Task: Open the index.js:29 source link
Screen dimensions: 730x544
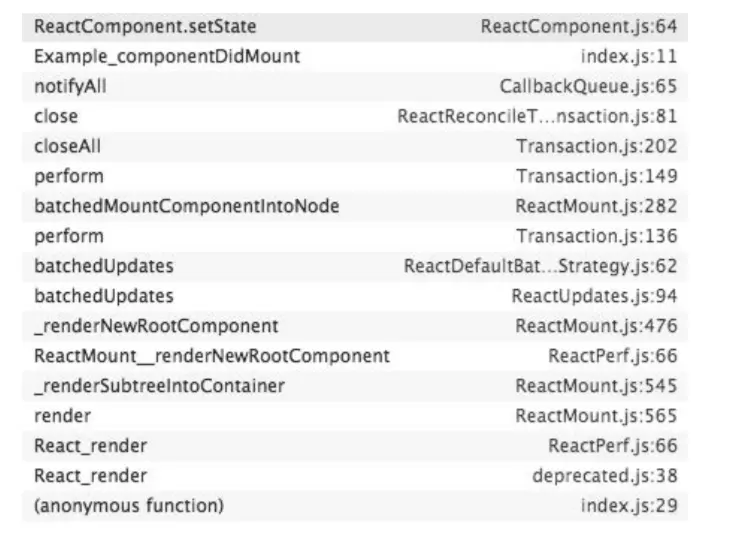Action: (x=629, y=505)
